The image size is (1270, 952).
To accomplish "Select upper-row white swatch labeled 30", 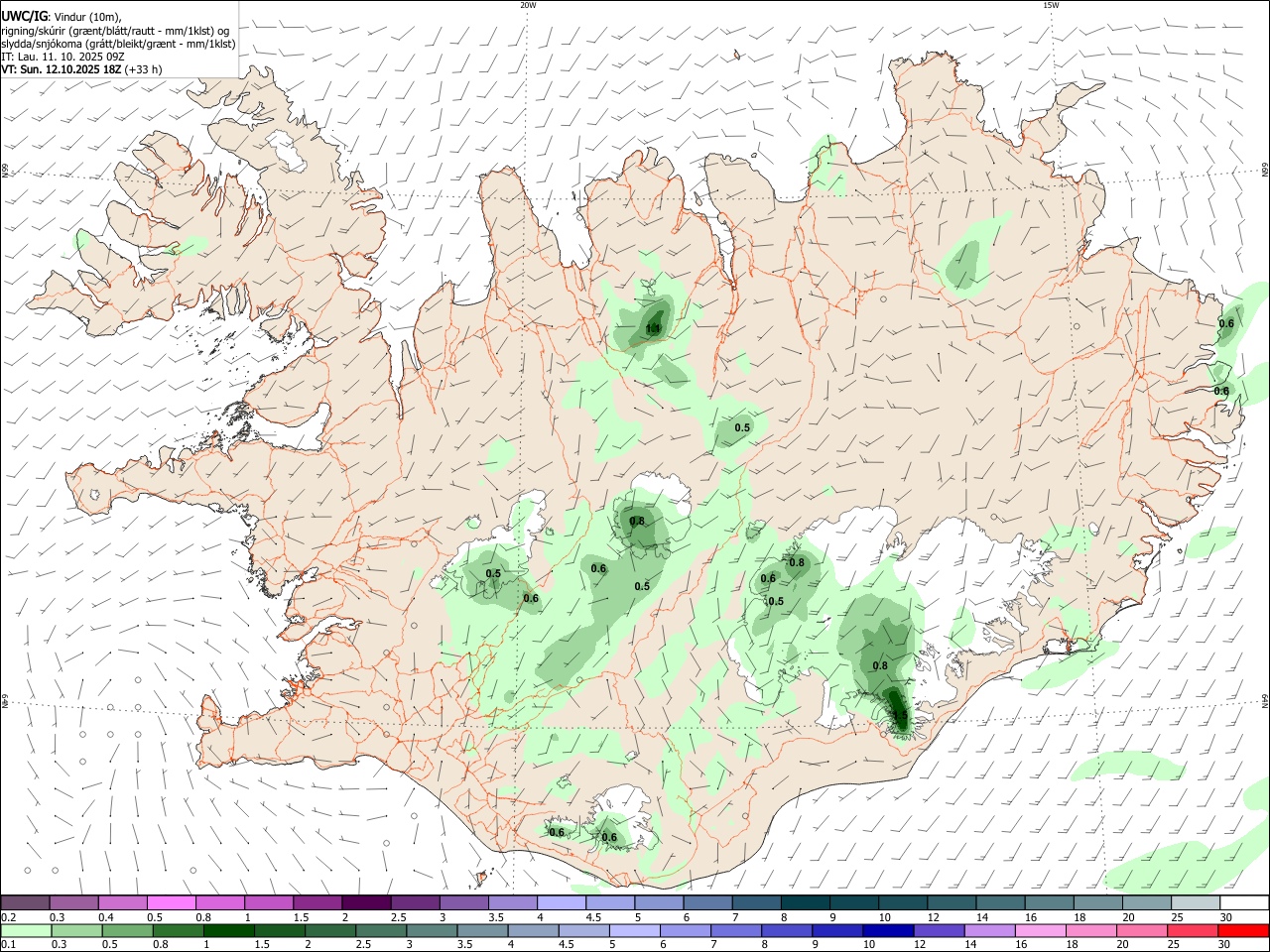I will pos(1243,902).
